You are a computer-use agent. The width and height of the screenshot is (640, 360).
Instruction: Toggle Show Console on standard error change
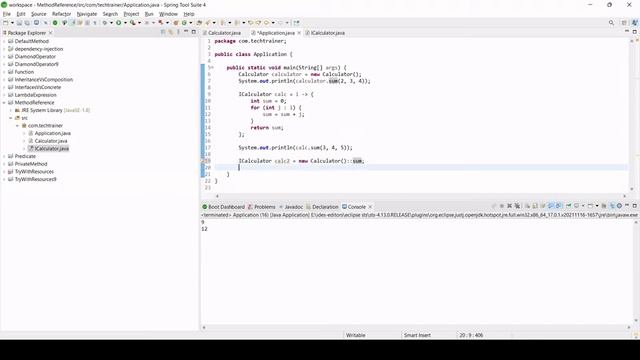[x=558, y=206]
